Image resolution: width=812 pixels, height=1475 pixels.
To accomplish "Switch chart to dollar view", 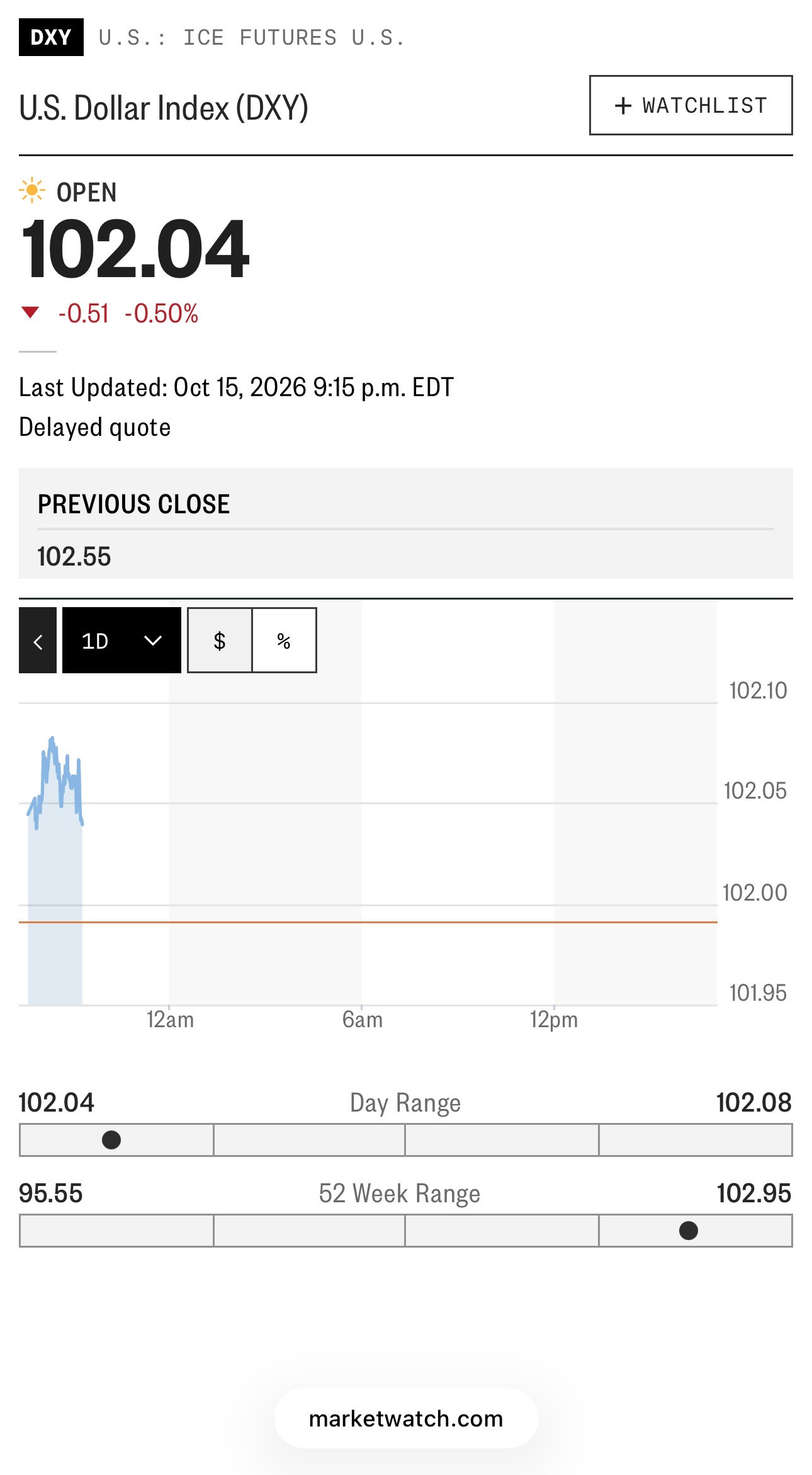I will pyautogui.click(x=220, y=641).
